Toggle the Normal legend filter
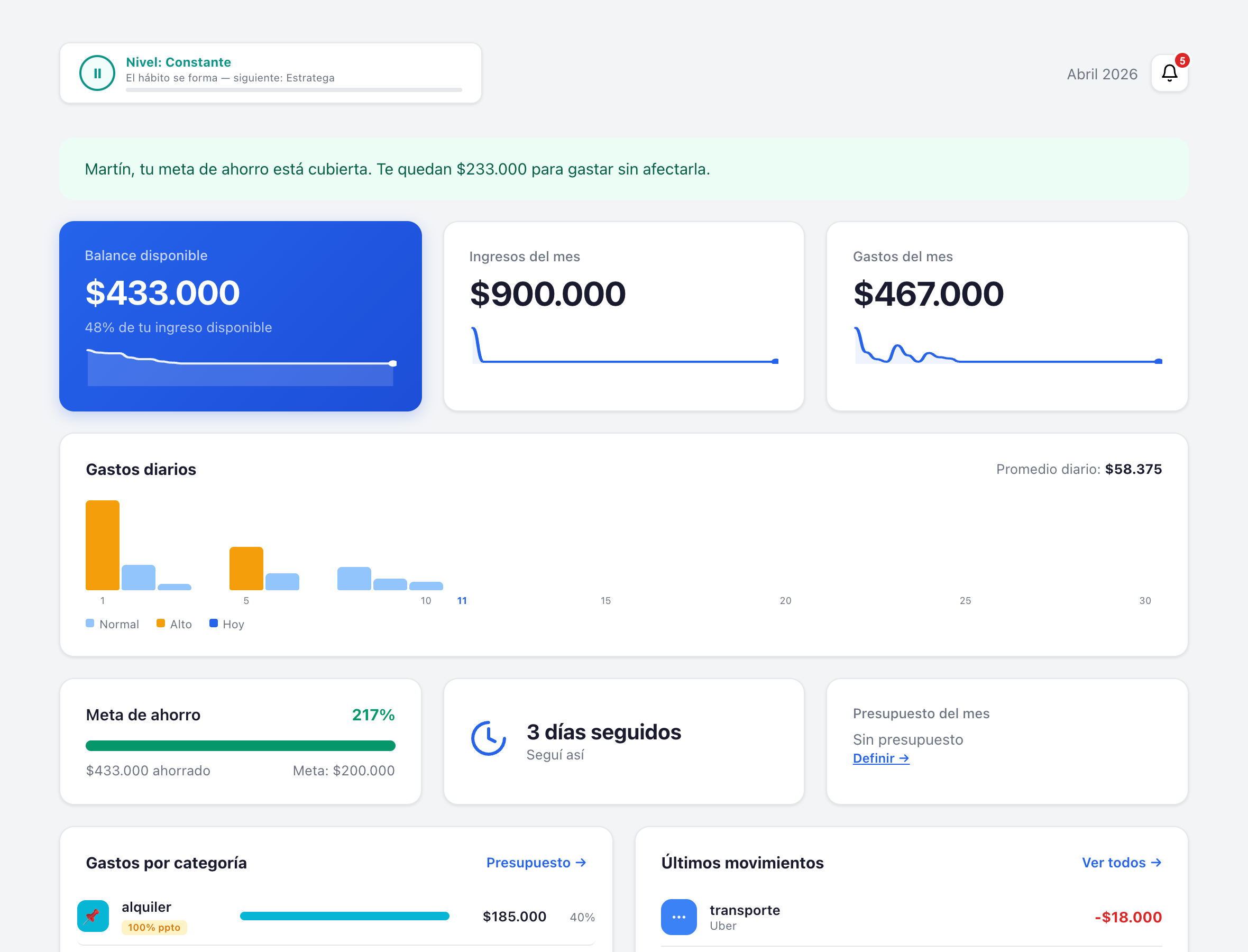Viewport: 1248px width, 952px height. [112, 624]
